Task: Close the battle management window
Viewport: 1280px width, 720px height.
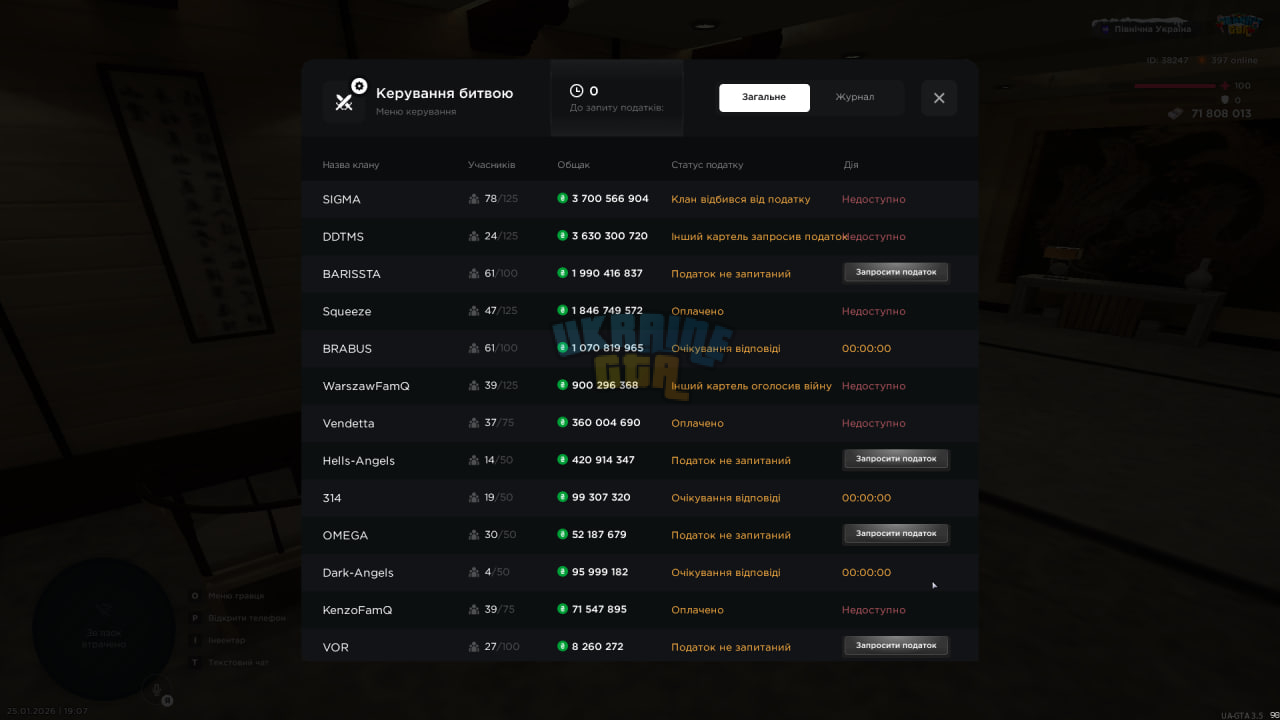Action: pyautogui.click(x=939, y=98)
